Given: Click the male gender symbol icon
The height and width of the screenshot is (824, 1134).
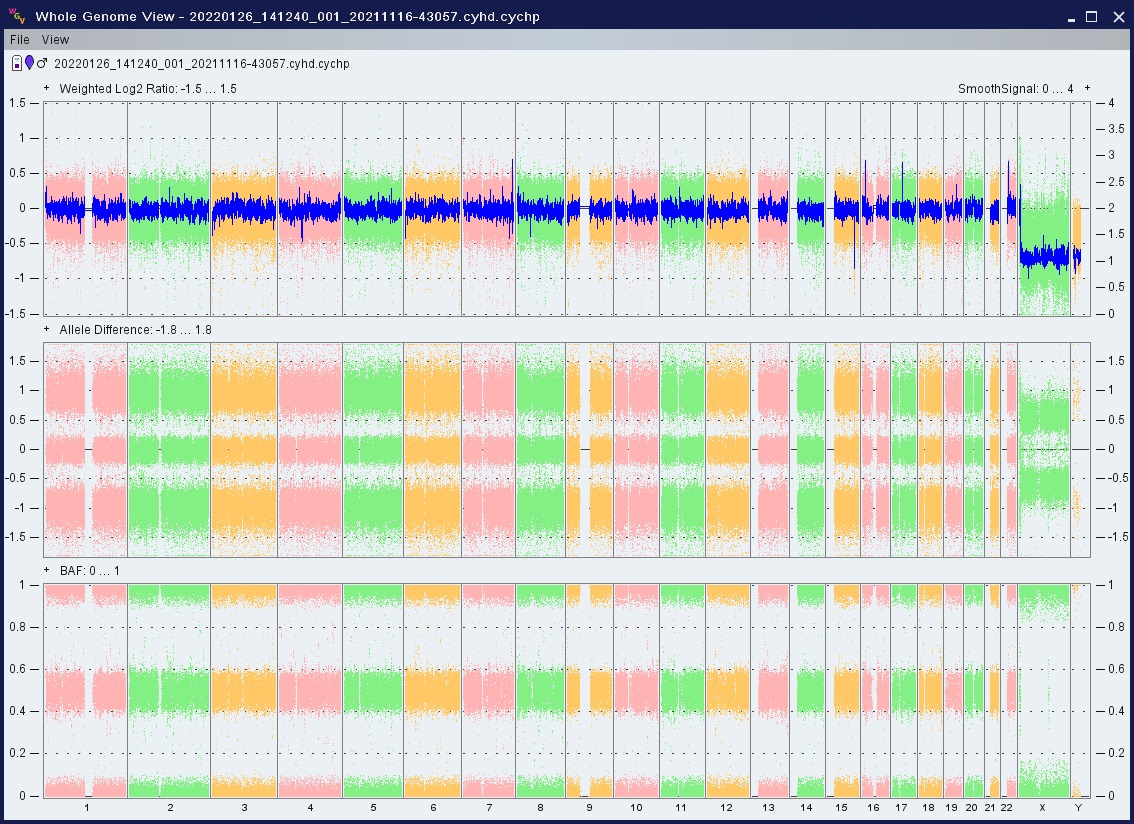Looking at the screenshot, I should (x=42, y=64).
